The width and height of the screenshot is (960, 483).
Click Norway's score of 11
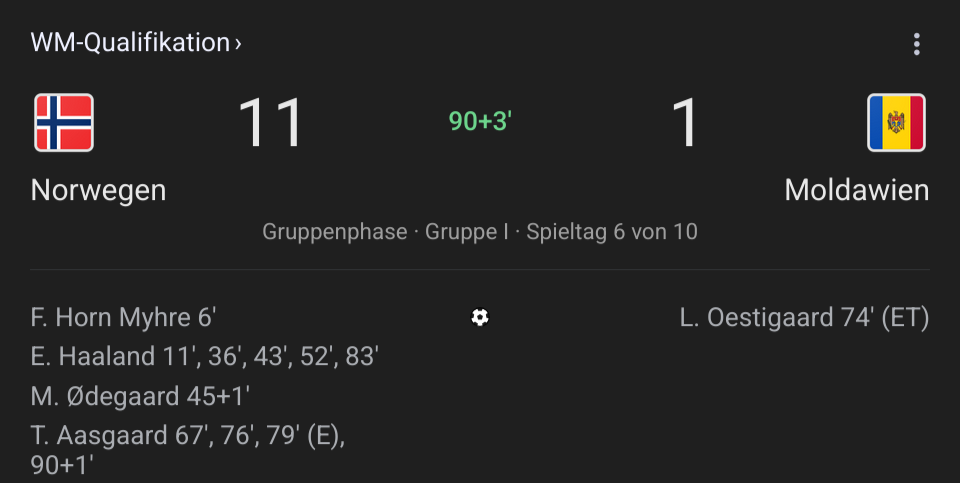click(271, 122)
